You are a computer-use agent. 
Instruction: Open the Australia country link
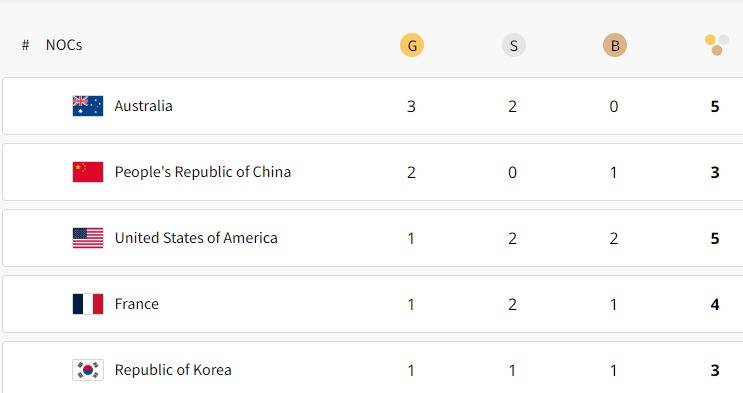point(144,106)
